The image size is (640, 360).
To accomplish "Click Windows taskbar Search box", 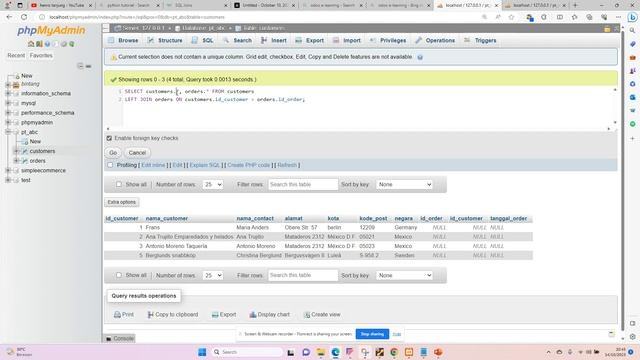I will pyautogui.click(x=247, y=352).
